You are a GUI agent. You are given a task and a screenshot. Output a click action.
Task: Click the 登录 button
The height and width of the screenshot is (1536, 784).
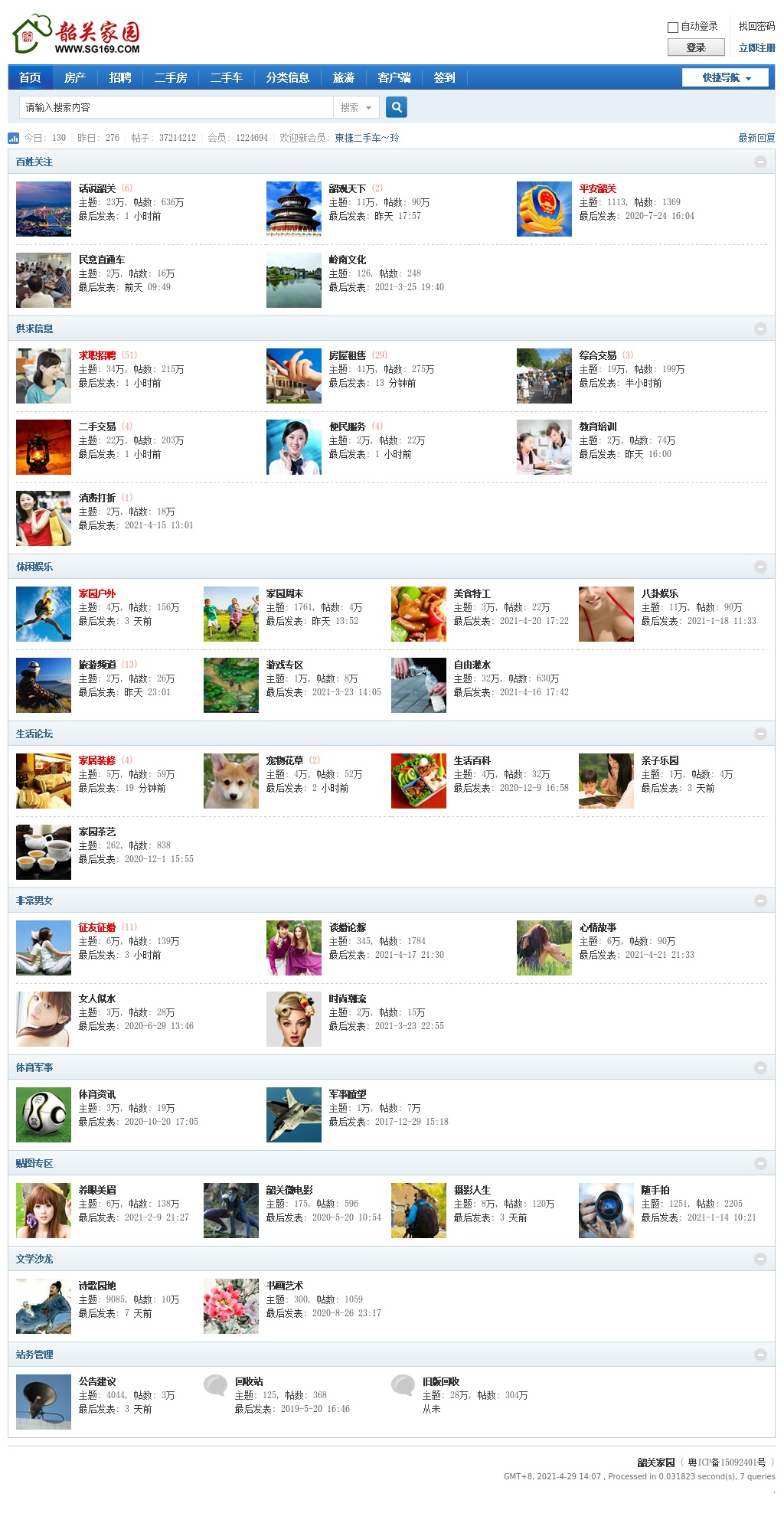pyautogui.click(x=696, y=47)
